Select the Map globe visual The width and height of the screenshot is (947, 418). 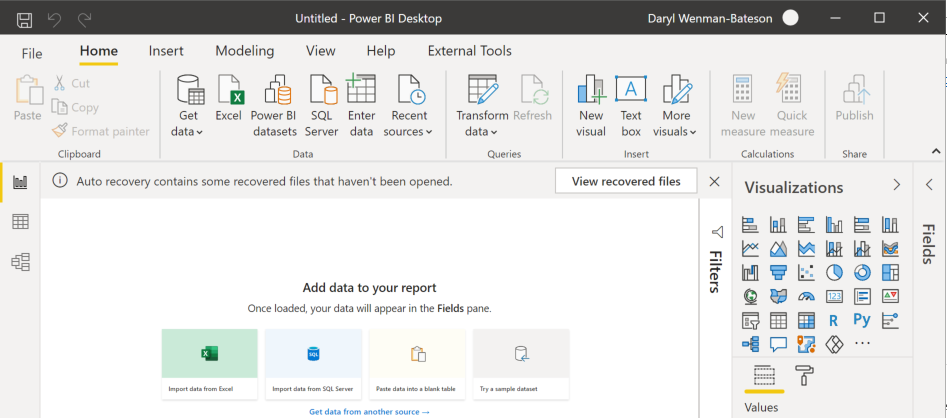tap(750, 297)
